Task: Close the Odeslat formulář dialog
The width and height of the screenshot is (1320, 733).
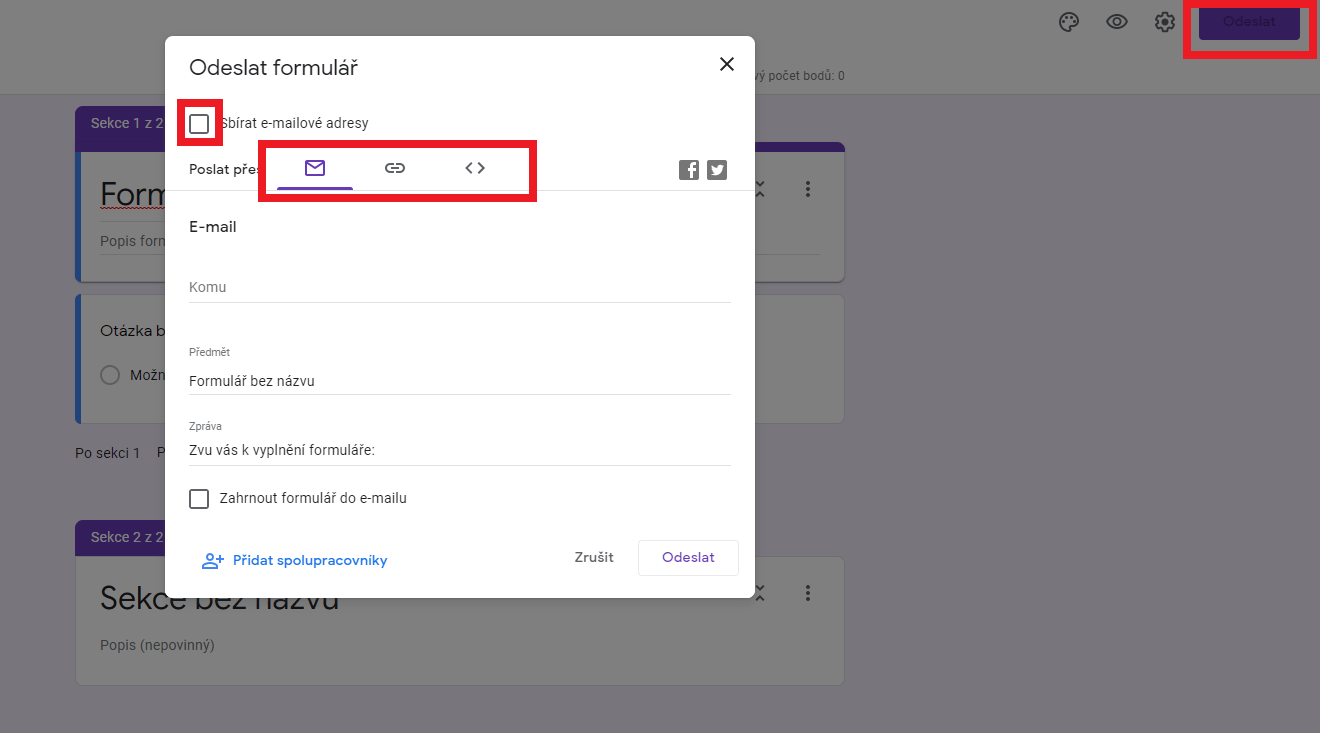Action: coord(727,64)
